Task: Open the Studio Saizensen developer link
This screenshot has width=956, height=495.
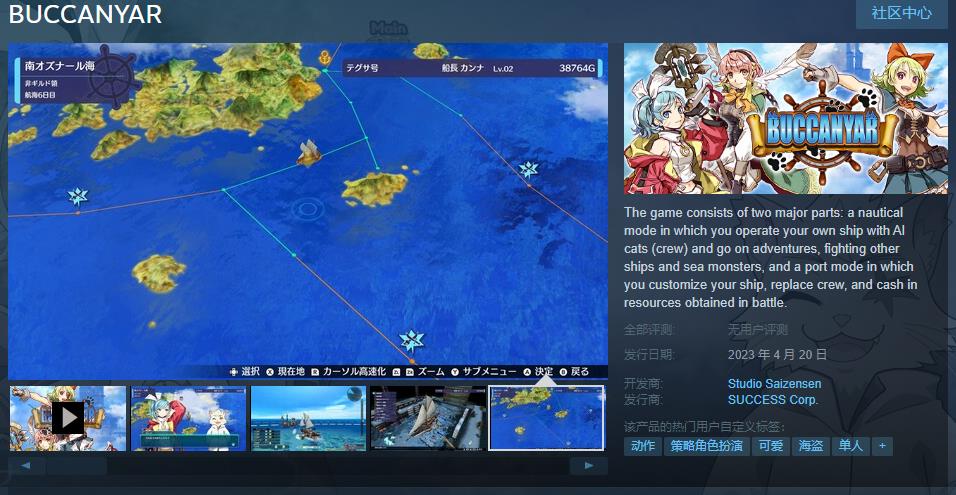Action: pyautogui.click(x=774, y=384)
